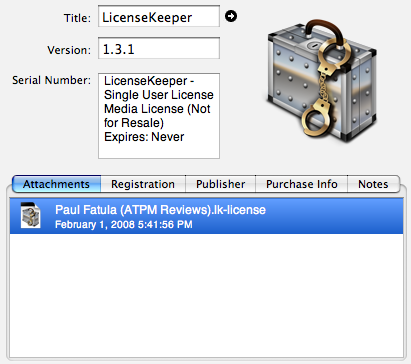The width and height of the screenshot is (411, 364).
Task: Click the Version field showing 1.3.1
Action: (159, 48)
